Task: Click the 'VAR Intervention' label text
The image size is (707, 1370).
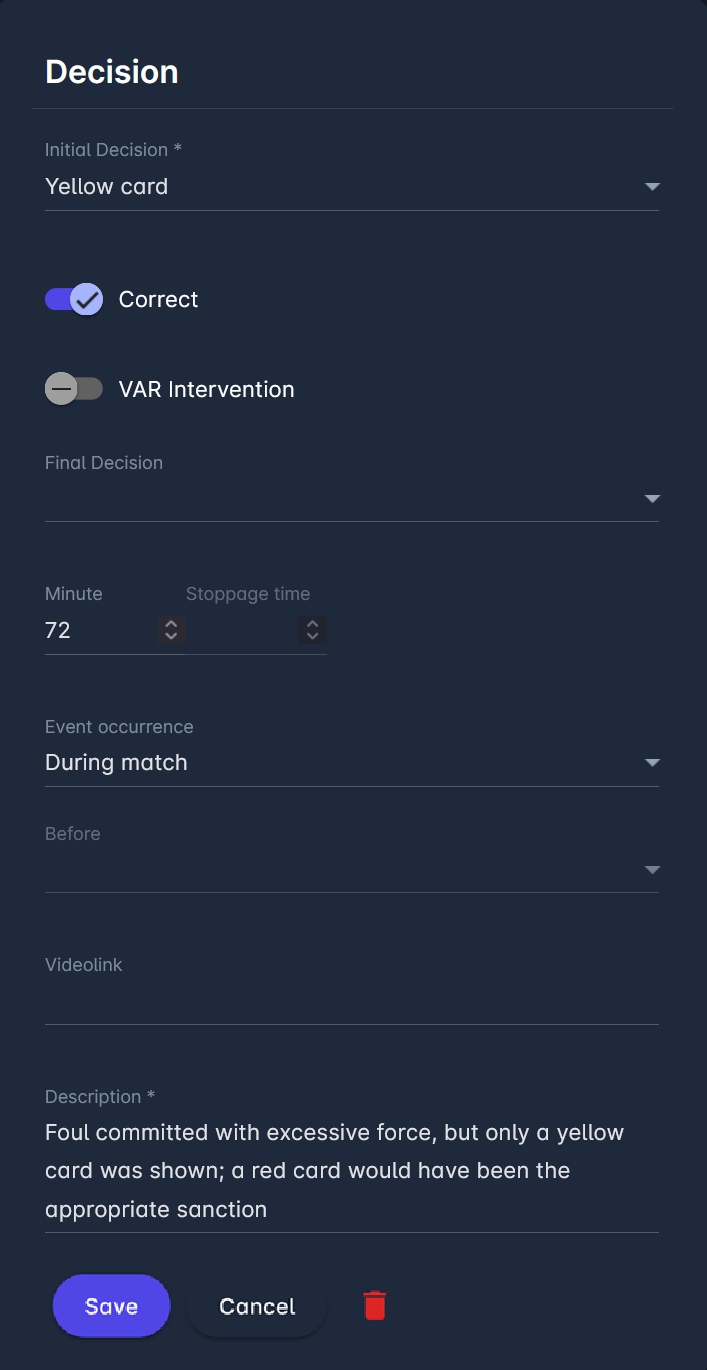Action: click(206, 389)
